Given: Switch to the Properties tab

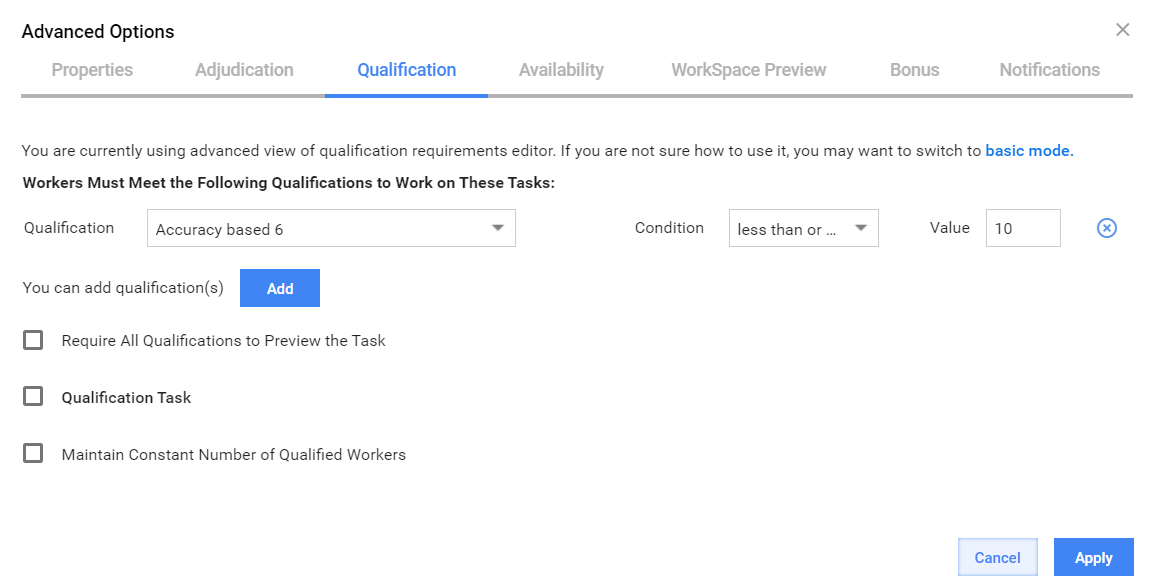Looking at the screenshot, I should click(x=92, y=70).
